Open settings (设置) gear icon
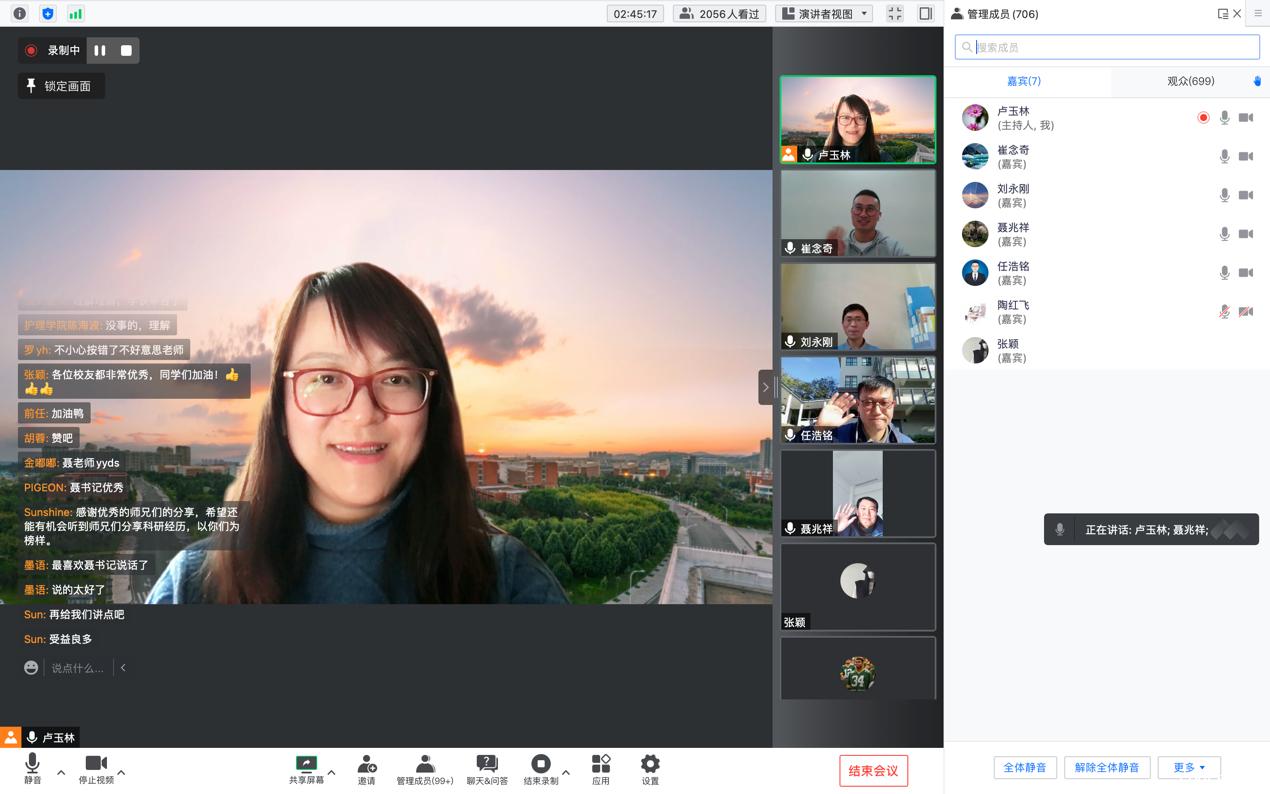1270x794 pixels. pos(650,769)
